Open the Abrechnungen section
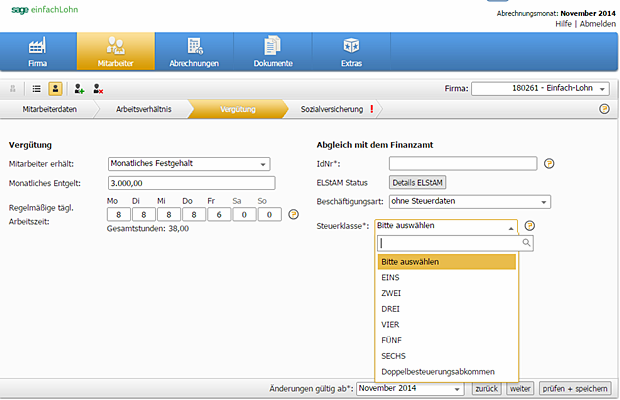The image size is (620, 400). [194, 52]
